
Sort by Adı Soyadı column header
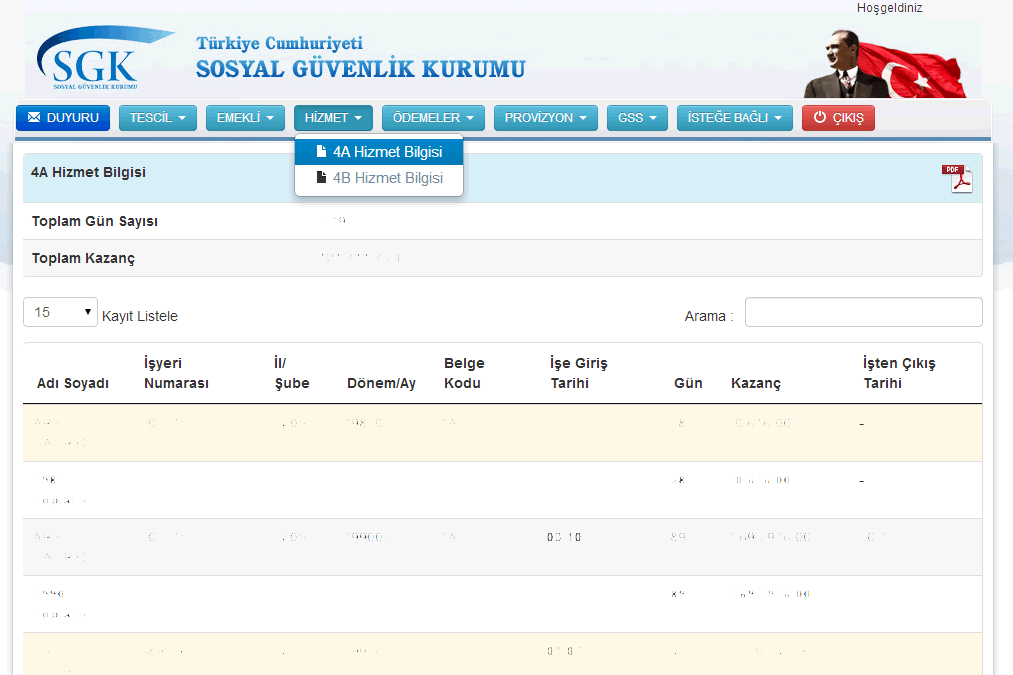pyautogui.click(x=73, y=383)
